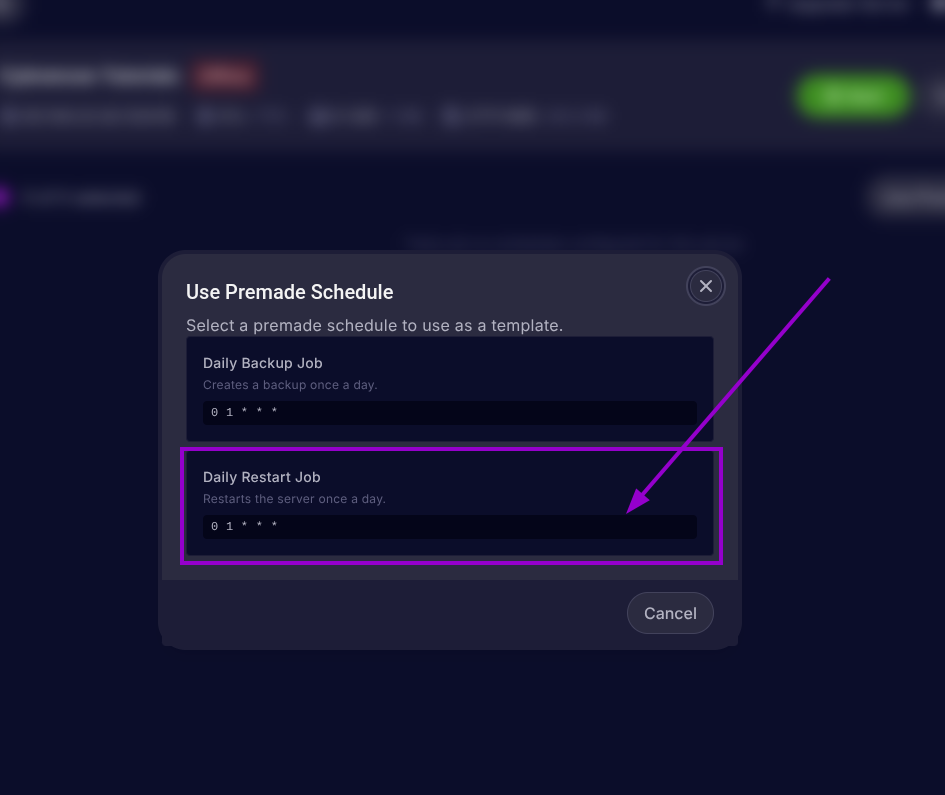The height and width of the screenshot is (795, 945).
Task: Click the Use Premade Schedule title
Action: pos(289,292)
